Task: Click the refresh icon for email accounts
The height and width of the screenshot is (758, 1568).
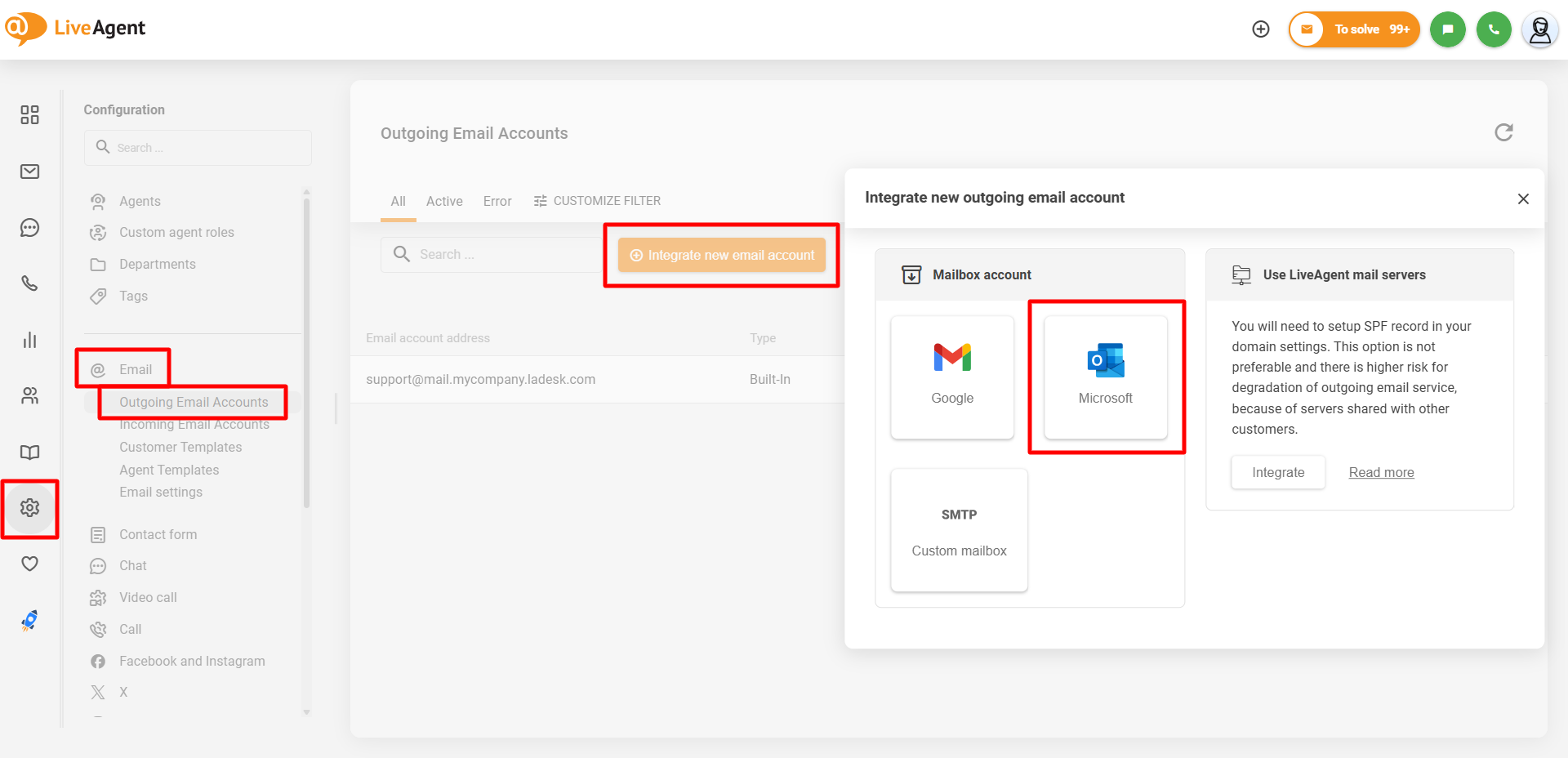Action: (x=1503, y=132)
